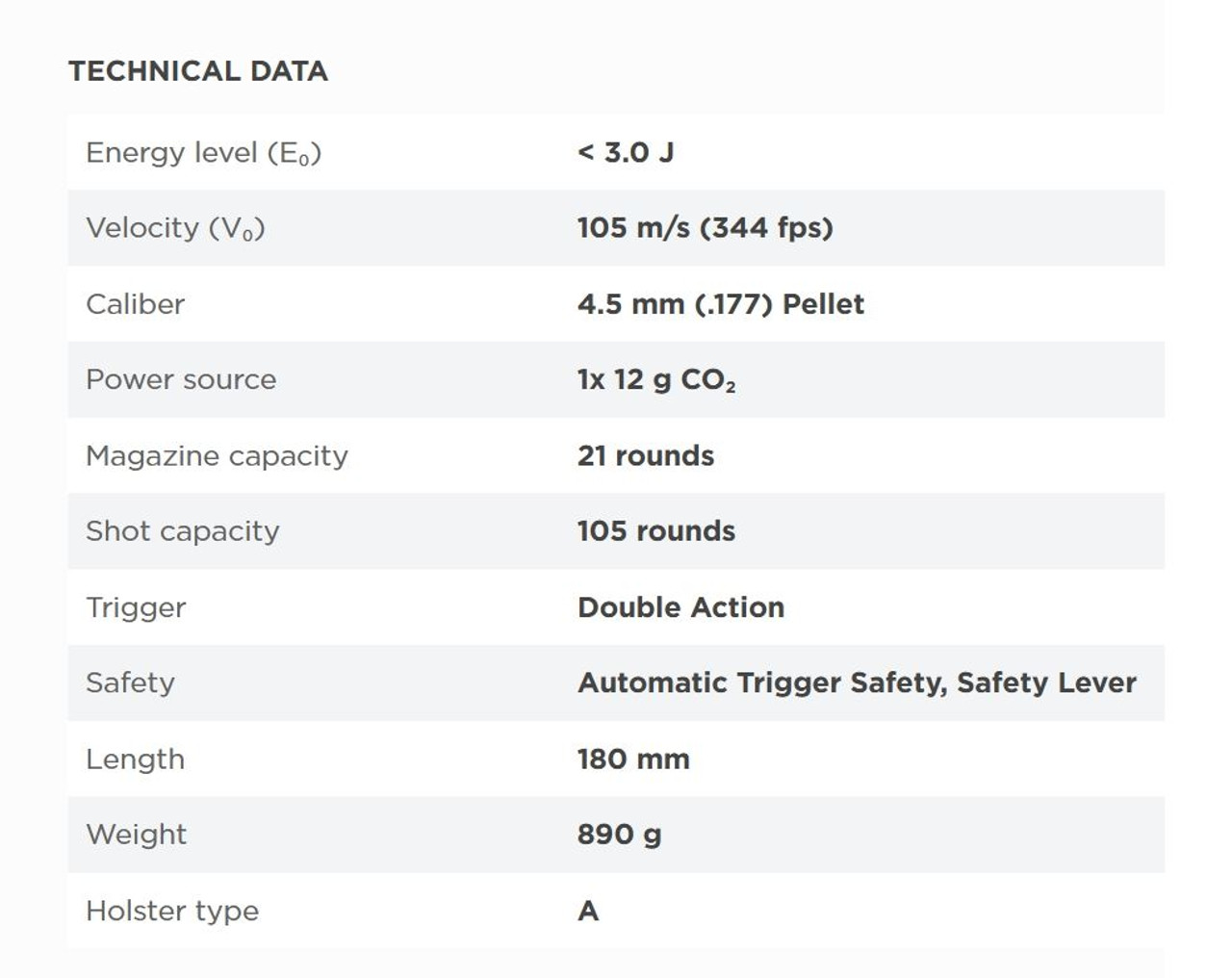1232x978 pixels.
Task: Select the Trigger row label
Action: coord(136,607)
